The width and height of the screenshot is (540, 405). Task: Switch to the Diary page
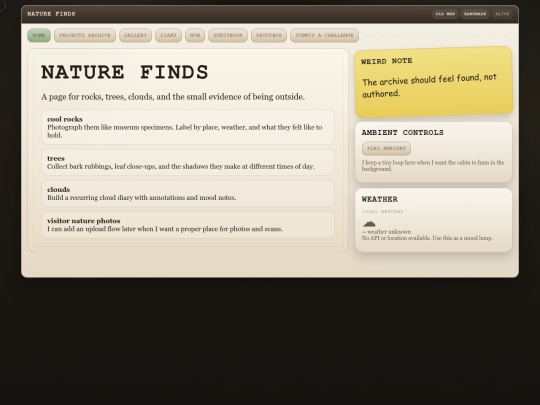pyautogui.click(x=168, y=35)
